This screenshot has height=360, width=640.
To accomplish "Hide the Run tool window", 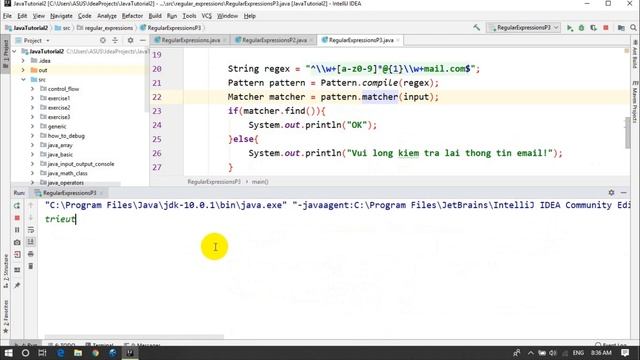I will point(623,192).
